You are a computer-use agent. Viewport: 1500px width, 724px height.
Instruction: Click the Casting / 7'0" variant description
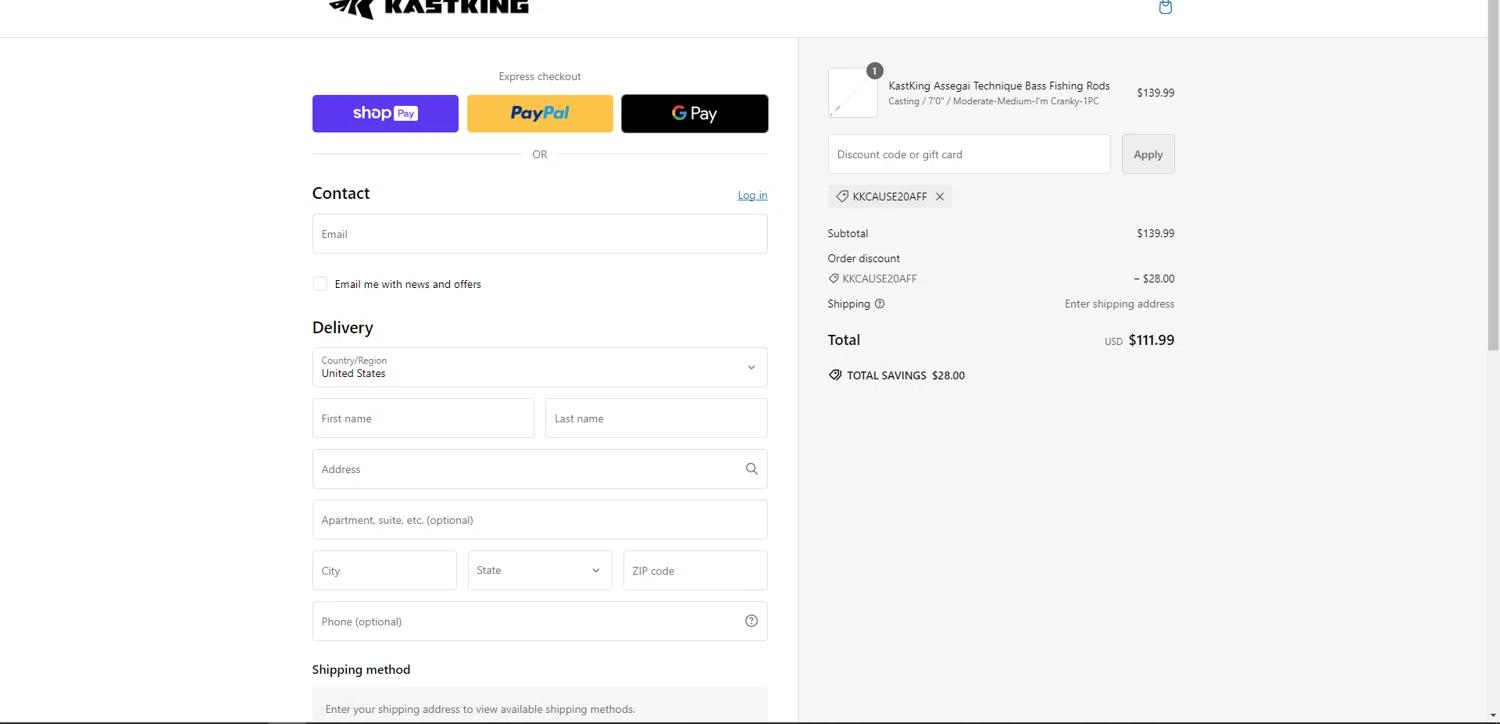(x=993, y=102)
